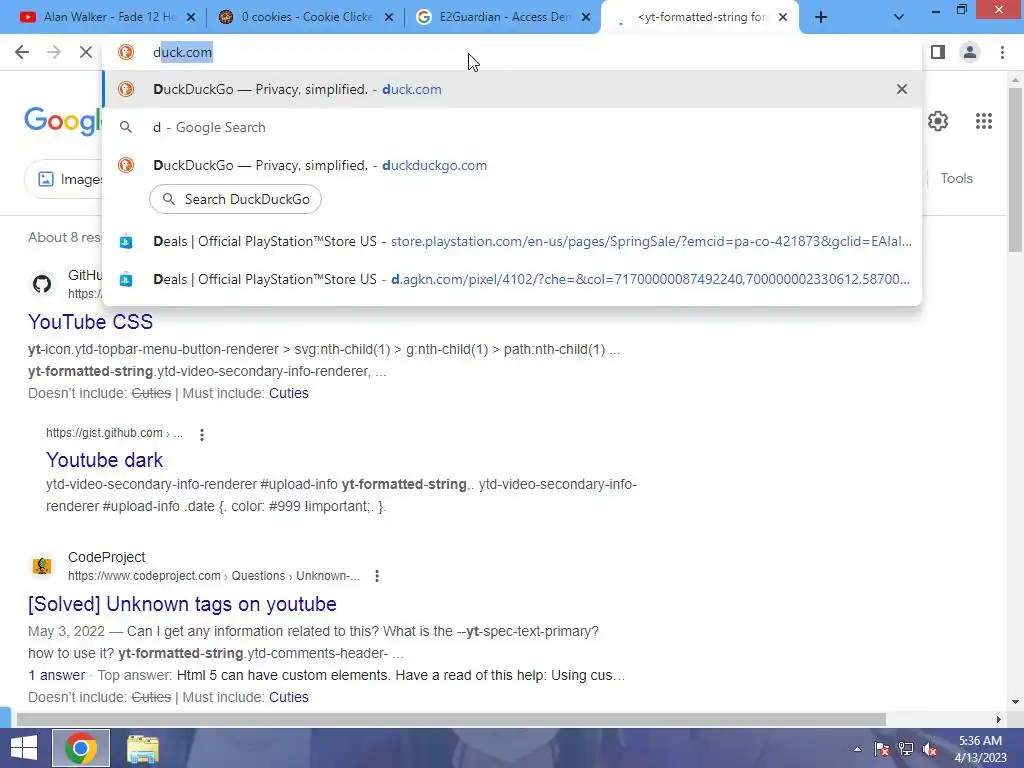
Task: Open Action Center flag icon
Action: (882, 749)
